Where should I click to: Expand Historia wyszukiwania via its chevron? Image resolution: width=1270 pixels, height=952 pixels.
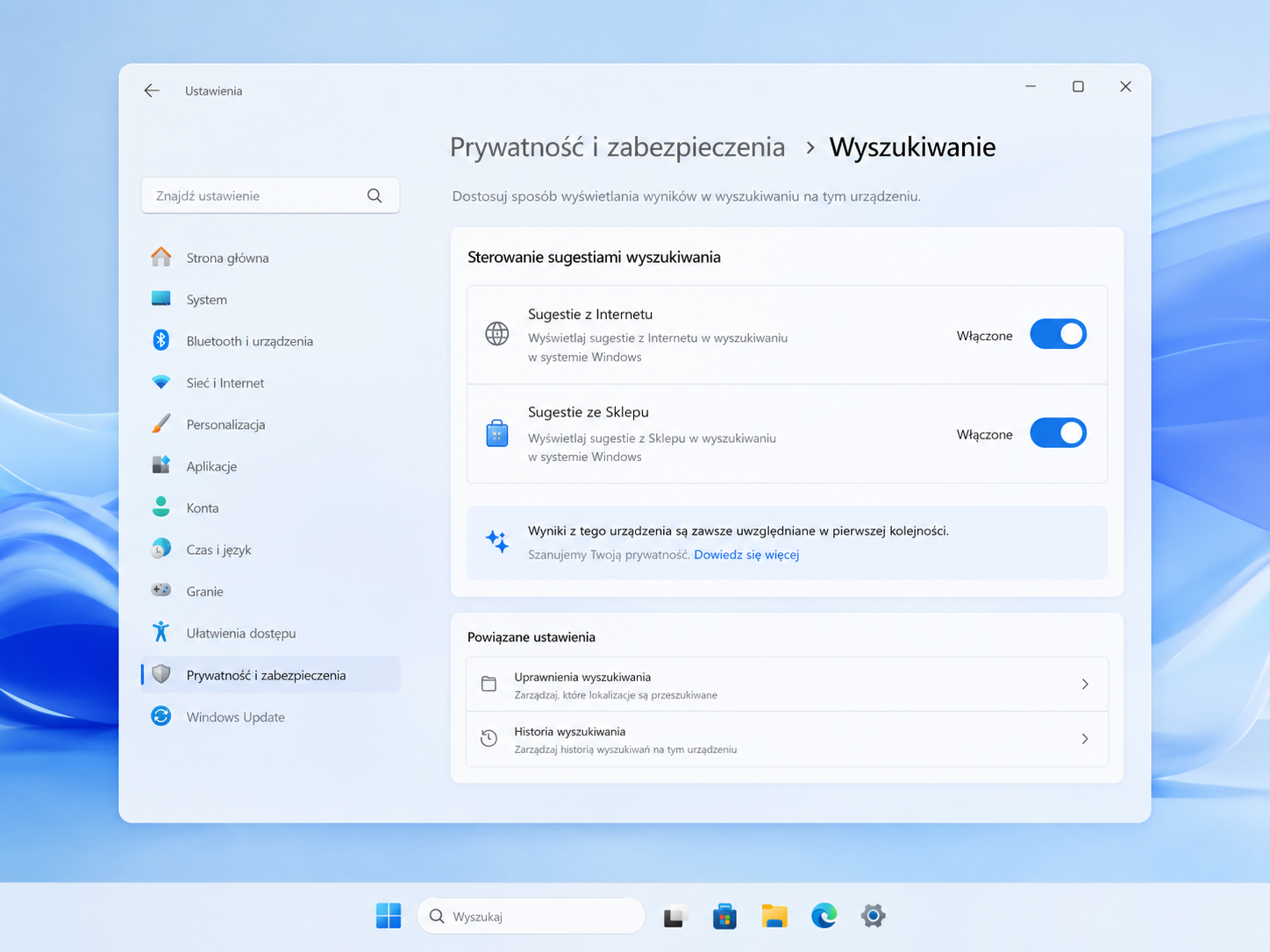(x=1085, y=739)
